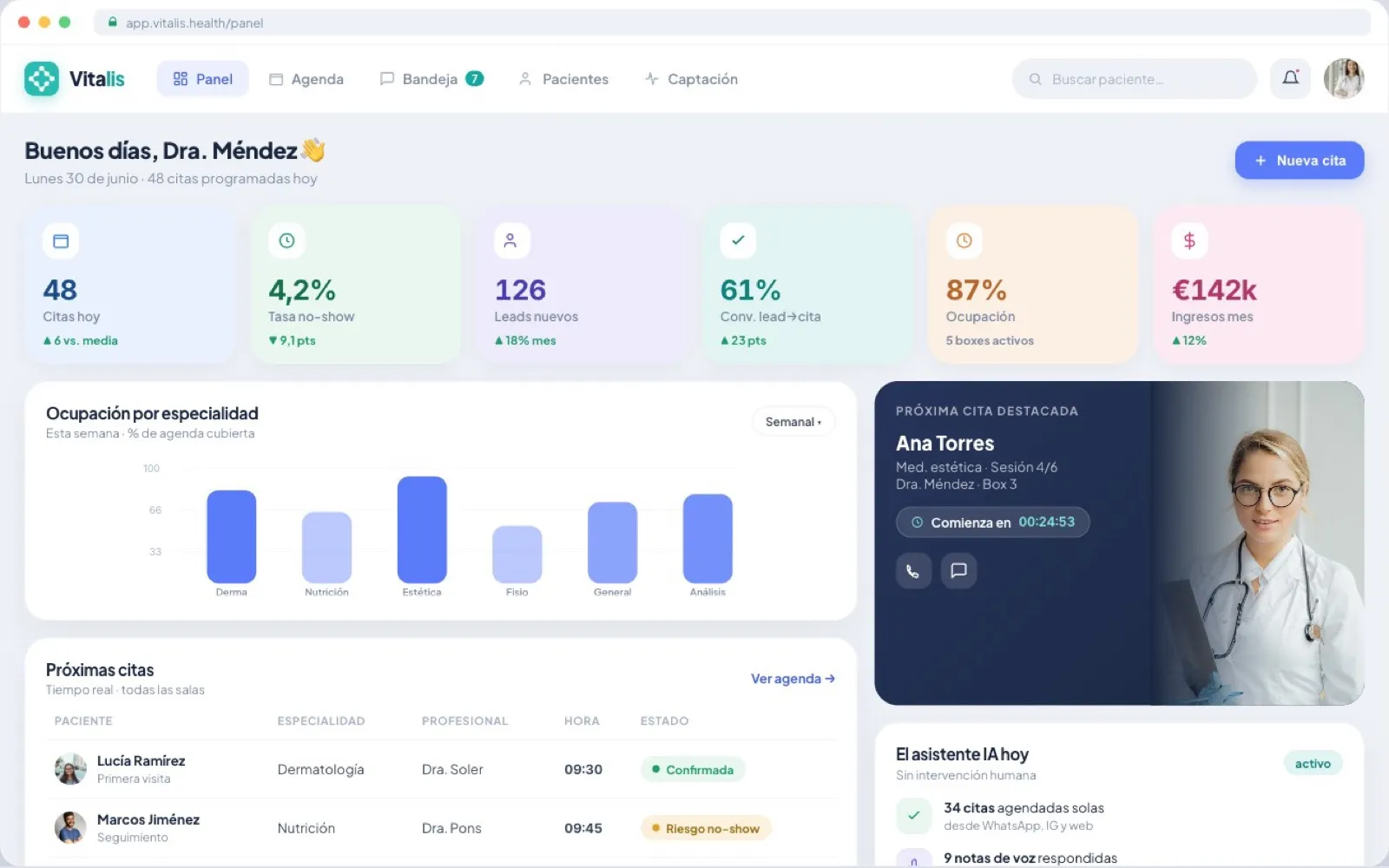Click the dollar icon on Ingresos mes card

[x=1189, y=240]
